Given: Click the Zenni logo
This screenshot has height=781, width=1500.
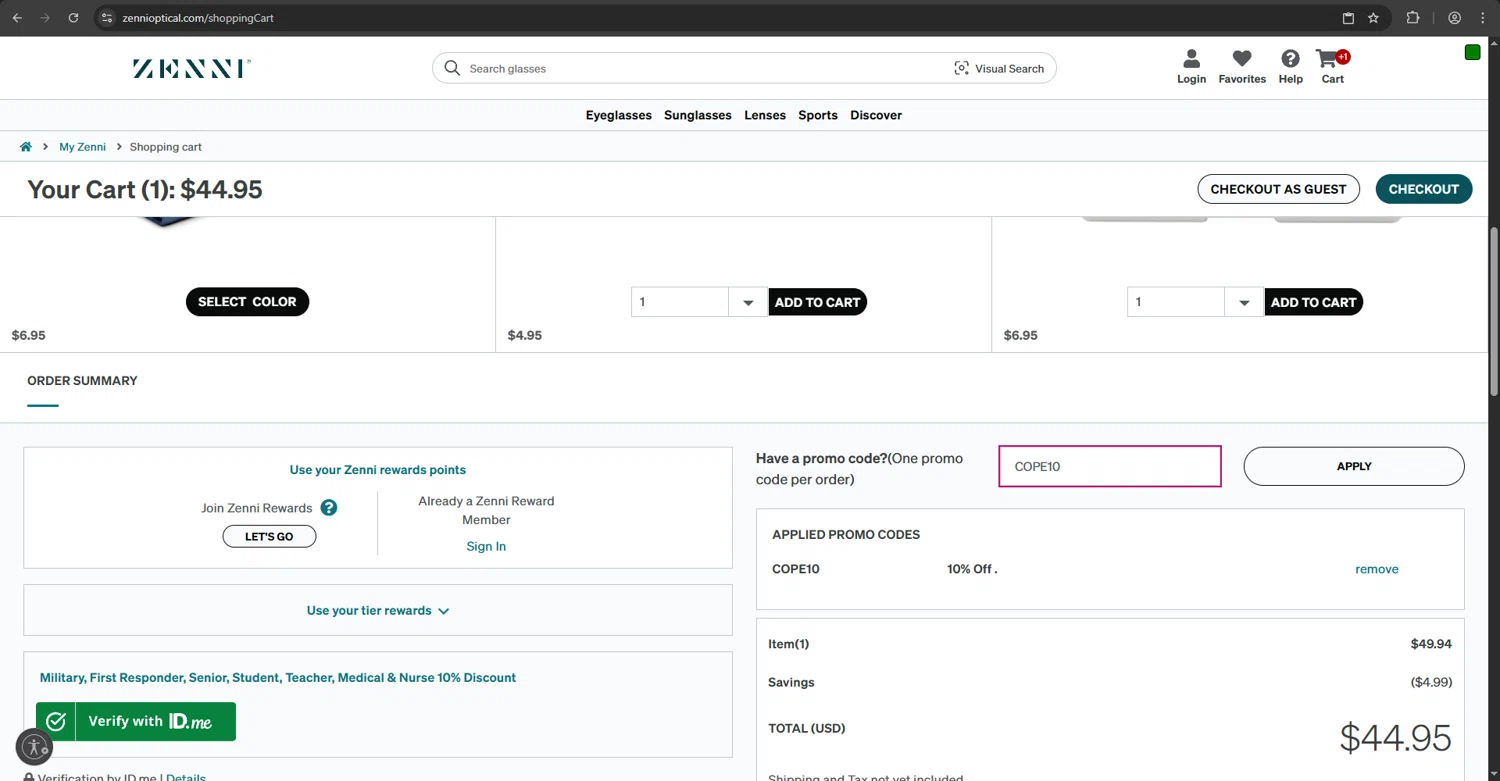Looking at the screenshot, I should pos(191,68).
